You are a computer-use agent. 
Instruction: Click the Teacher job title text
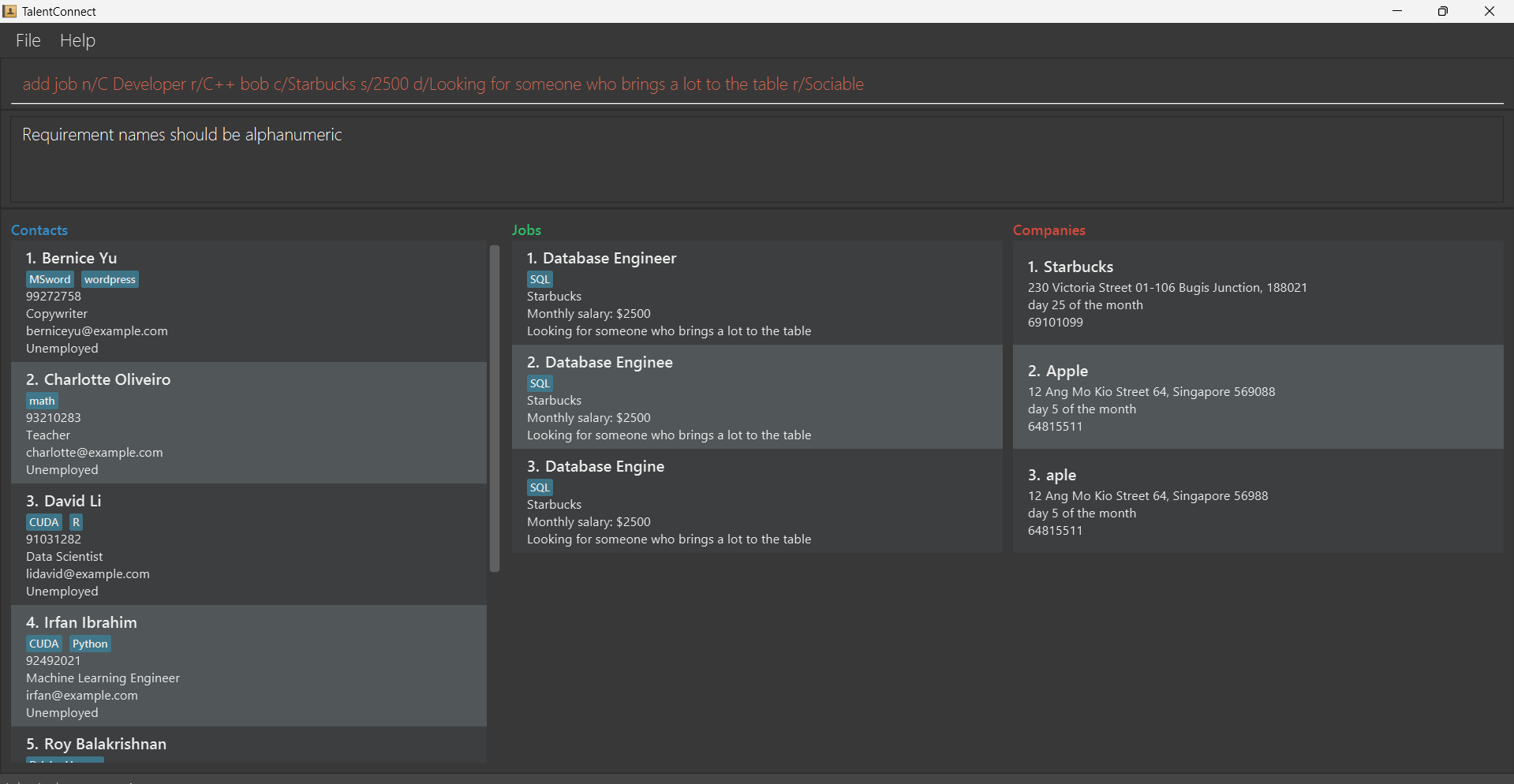tap(48, 435)
